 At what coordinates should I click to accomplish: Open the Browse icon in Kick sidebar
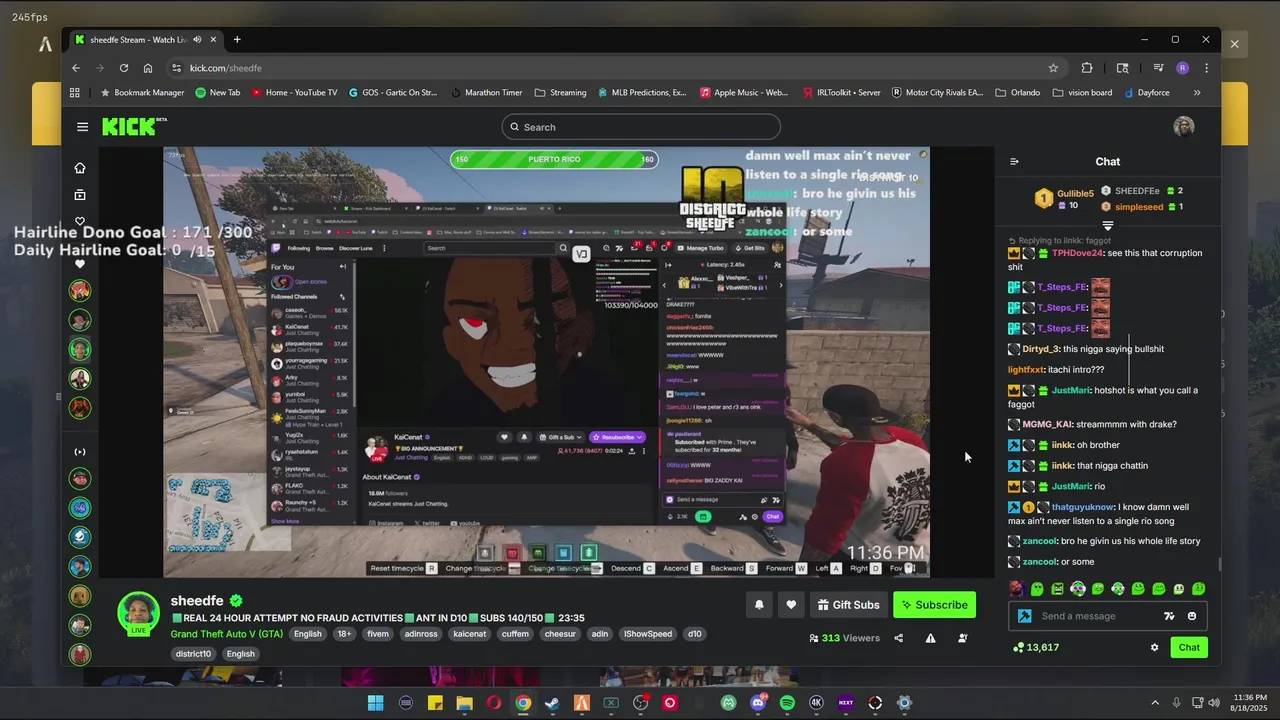click(80, 195)
